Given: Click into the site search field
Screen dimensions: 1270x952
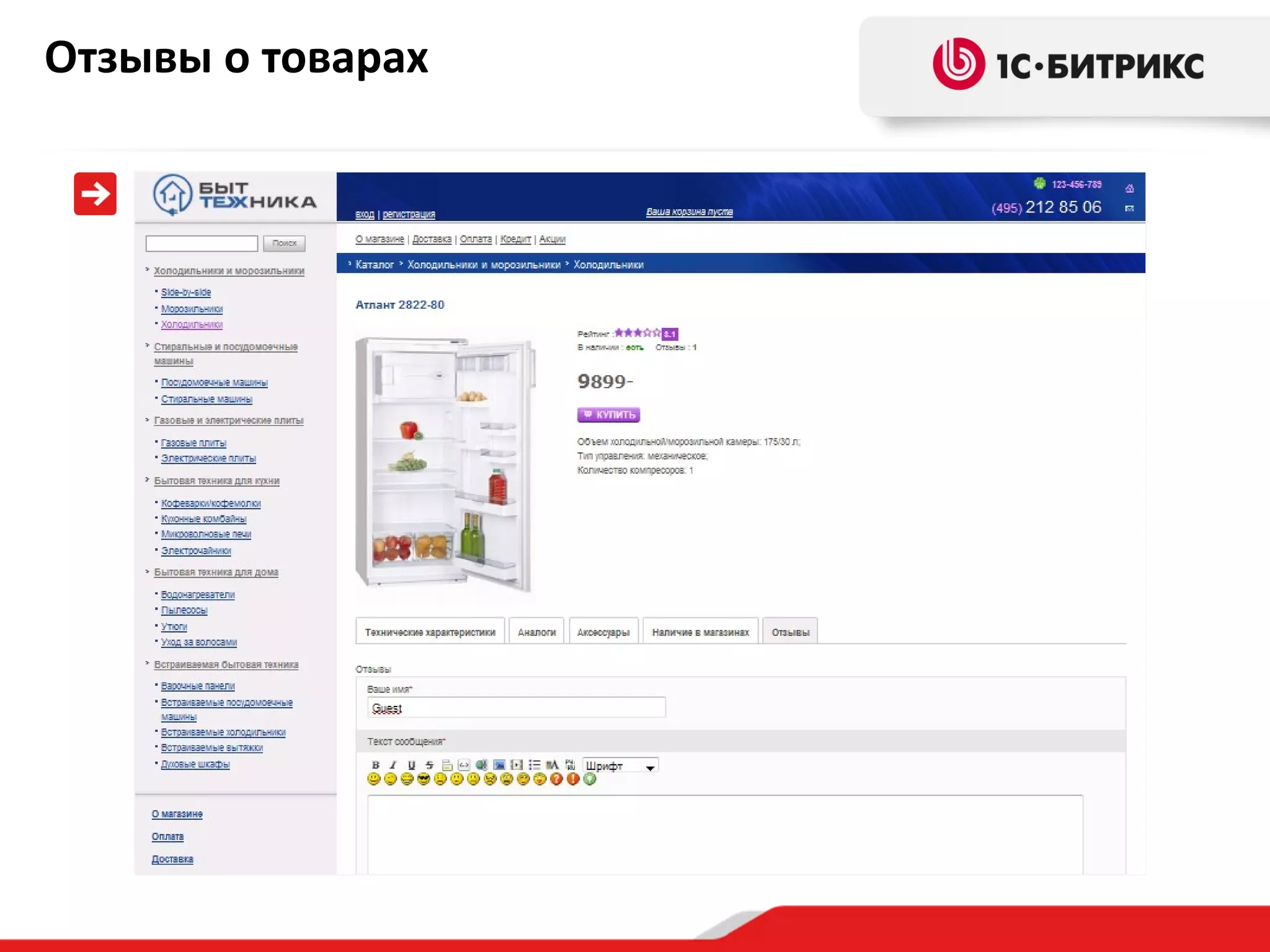Looking at the screenshot, I should (x=202, y=243).
